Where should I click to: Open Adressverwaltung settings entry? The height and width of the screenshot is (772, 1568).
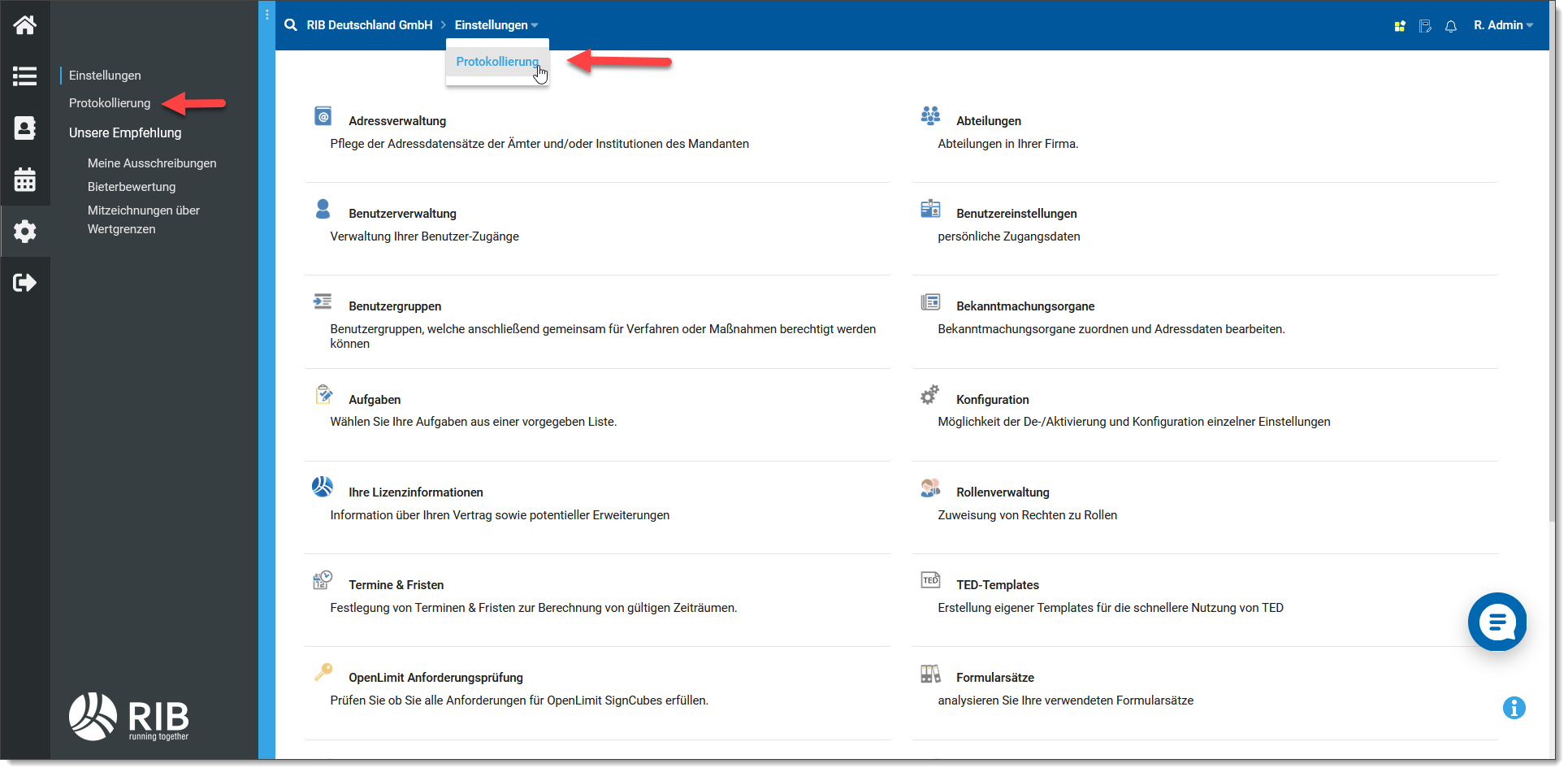tap(397, 121)
